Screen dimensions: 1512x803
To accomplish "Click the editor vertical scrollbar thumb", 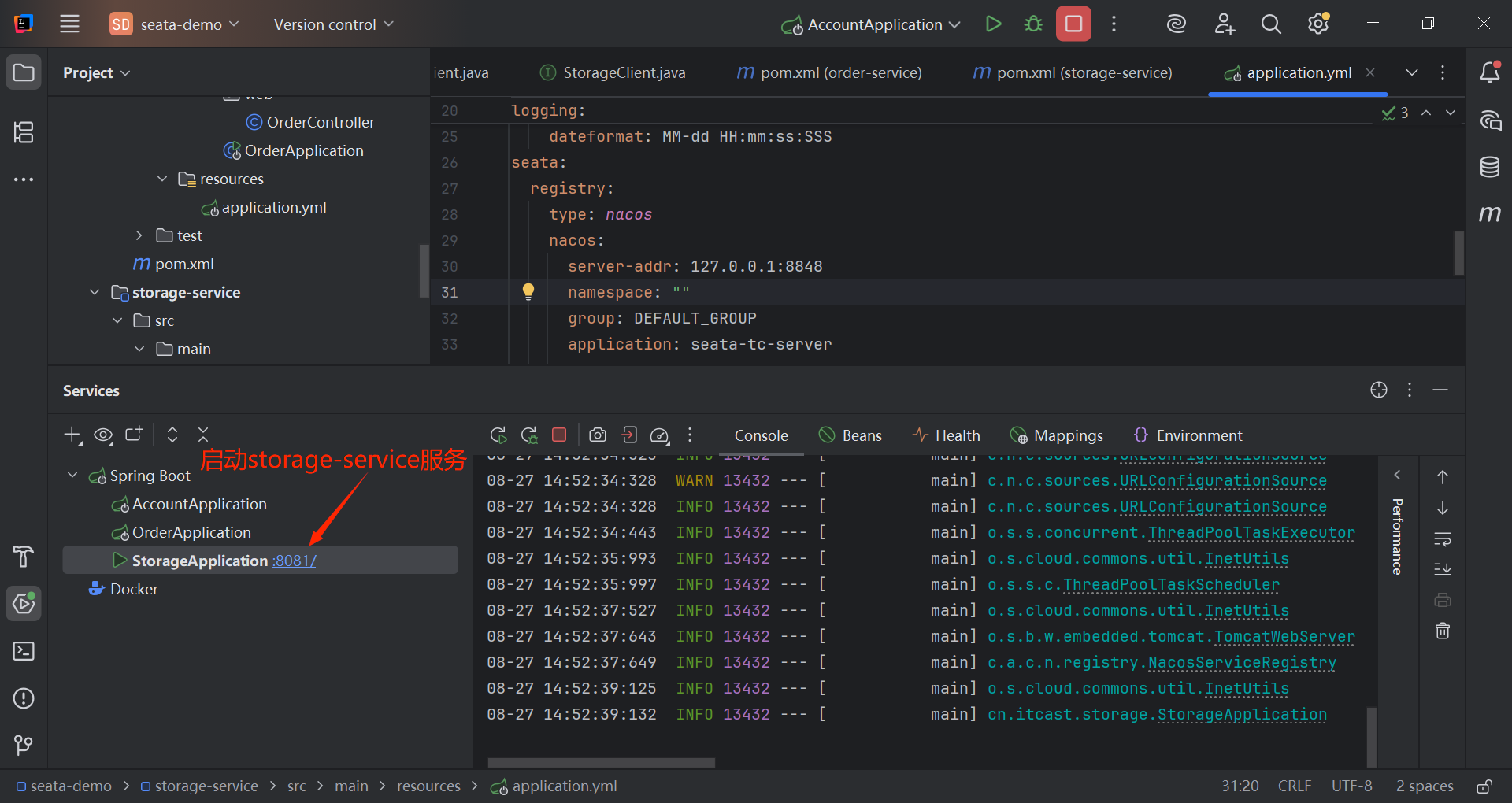I will click(1458, 253).
